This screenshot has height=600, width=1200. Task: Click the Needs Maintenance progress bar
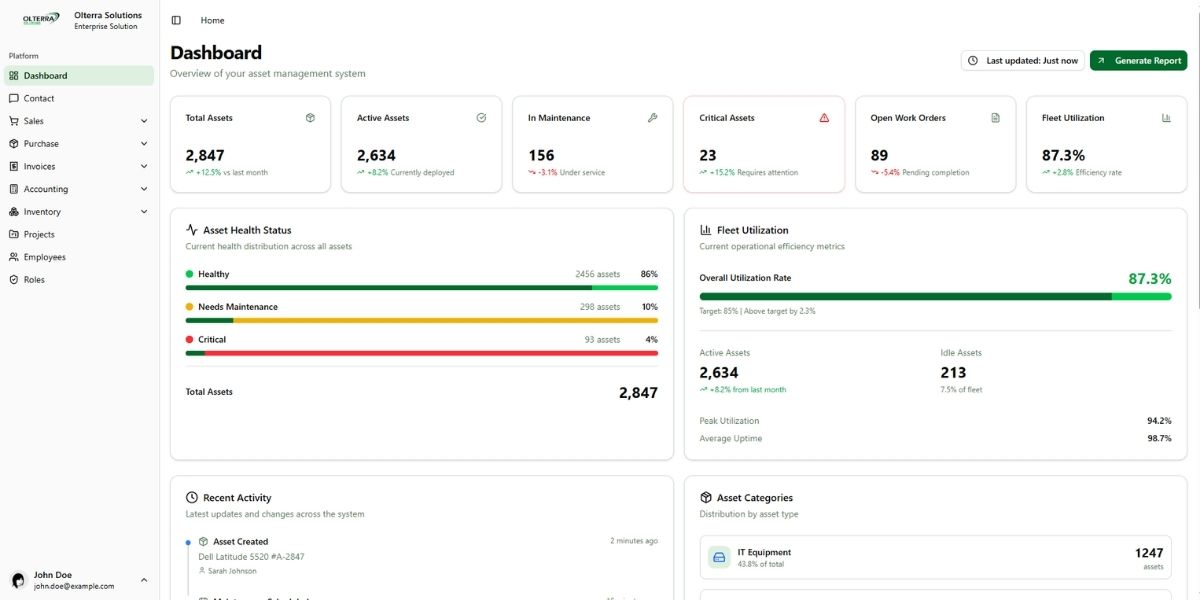coord(422,321)
